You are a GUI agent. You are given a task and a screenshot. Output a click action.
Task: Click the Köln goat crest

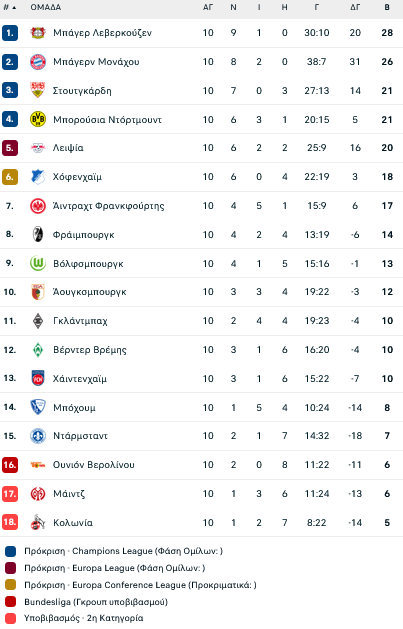[38, 522]
